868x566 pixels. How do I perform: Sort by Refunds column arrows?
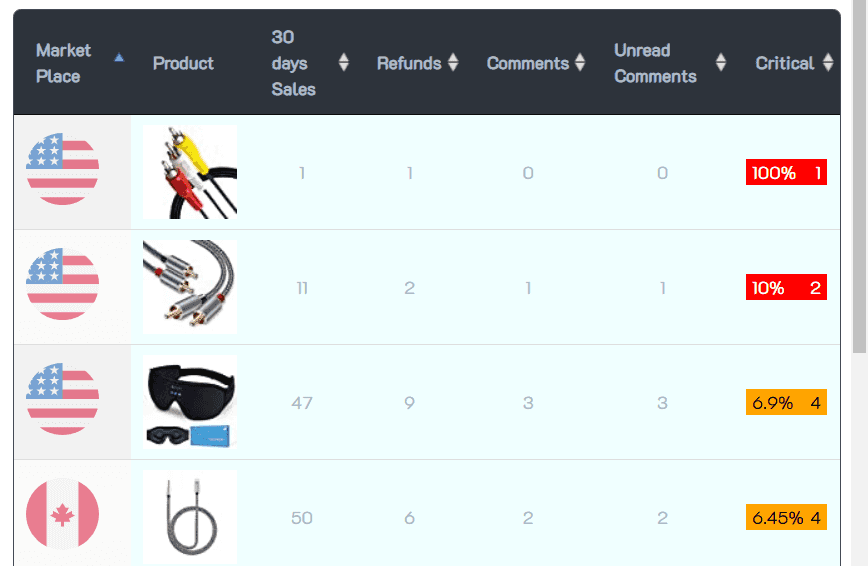coord(453,63)
